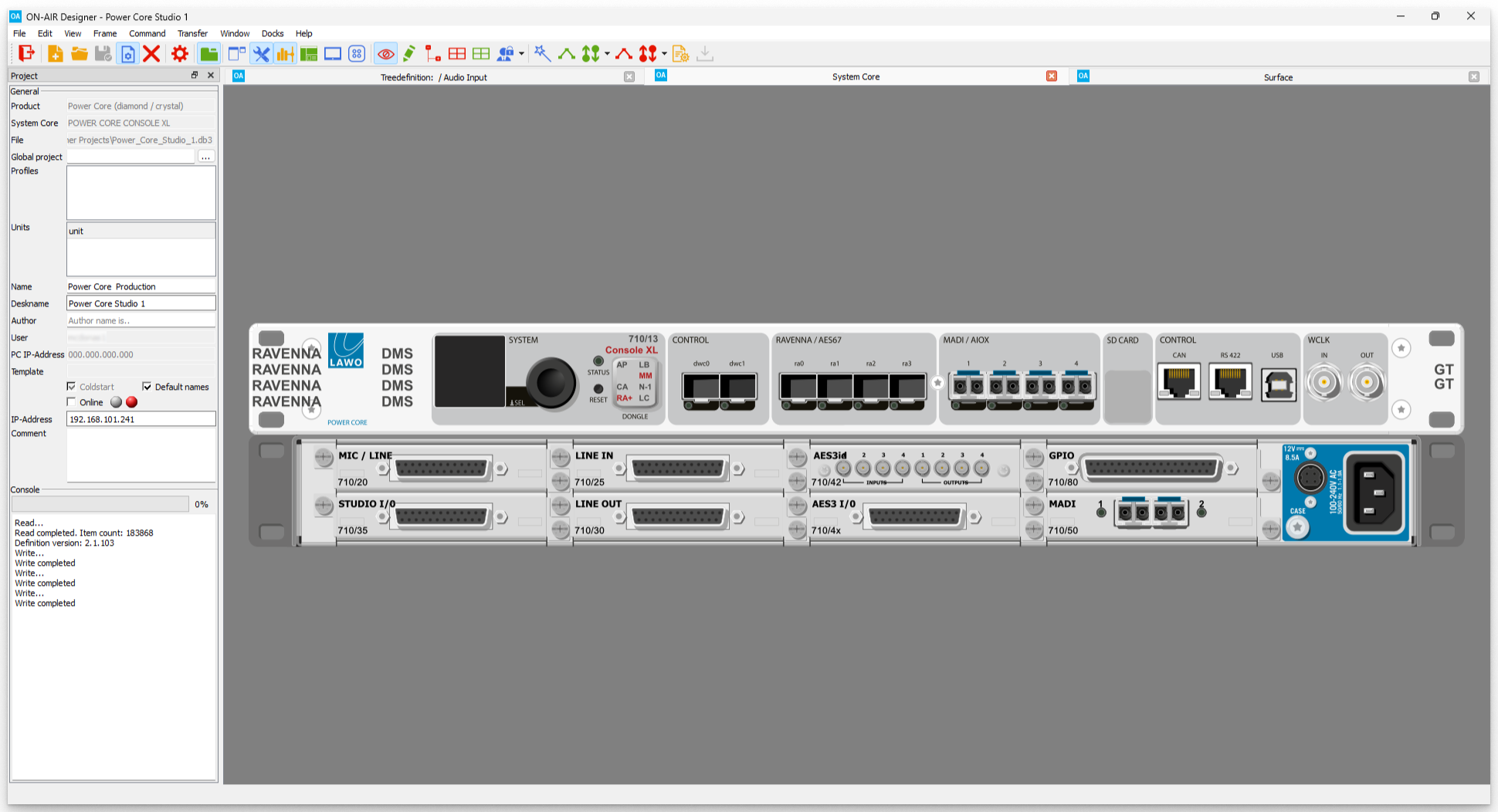Click the orange bar chart toolbar icon
Screen dimensions: 1498x812
click(x=285, y=53)
